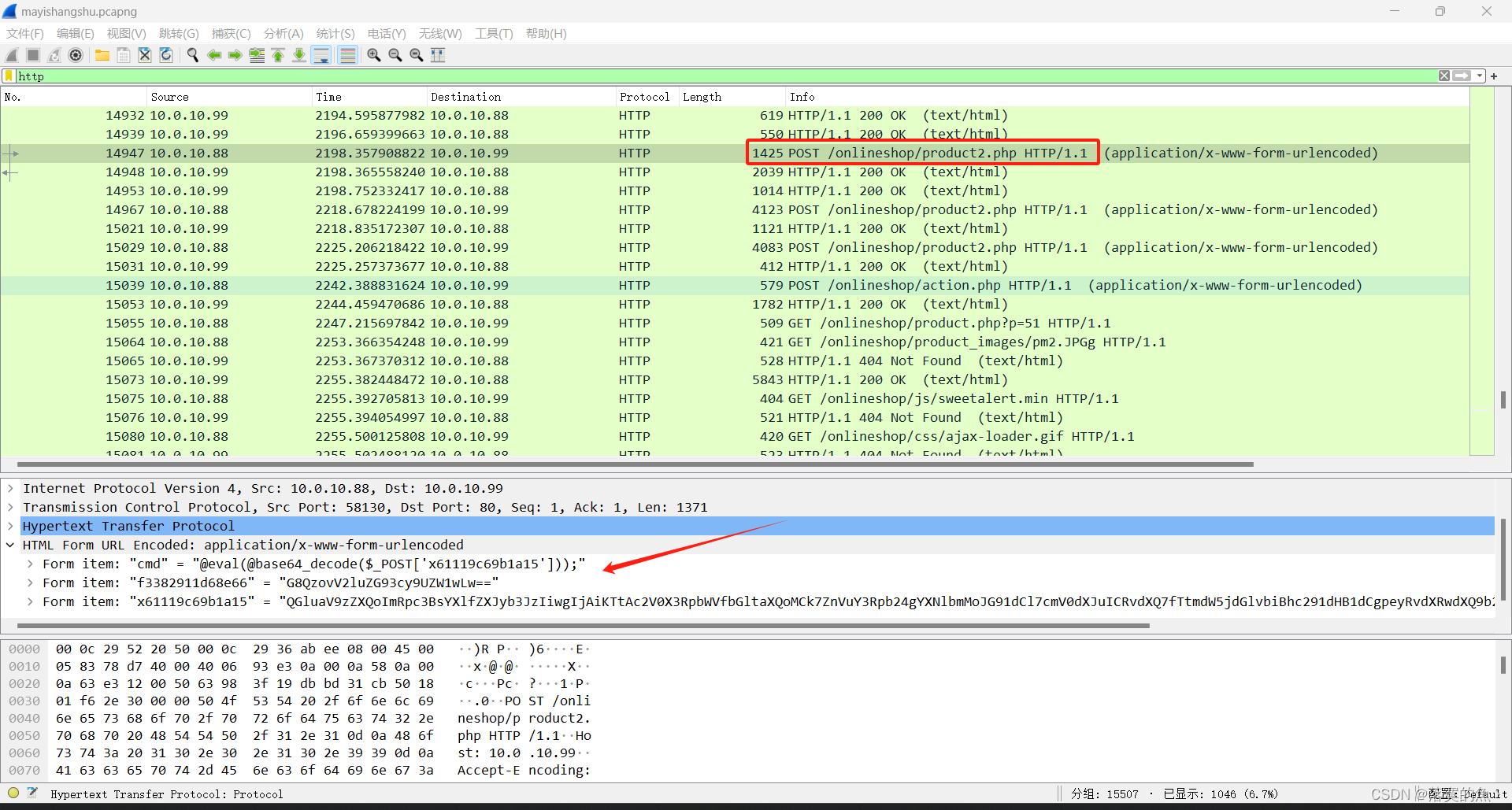The image size is (1512, 810).
Task: Sort packets by No. column
Action: pyautogui.click(x=74, y=97)
